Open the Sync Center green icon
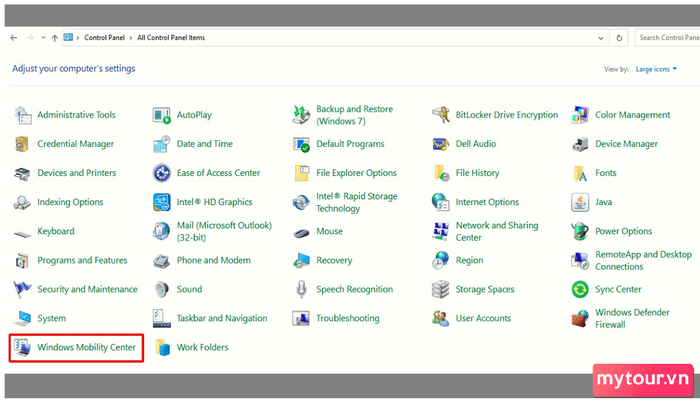The width and height of the screenshot is (700, 405). coord(580,289)
